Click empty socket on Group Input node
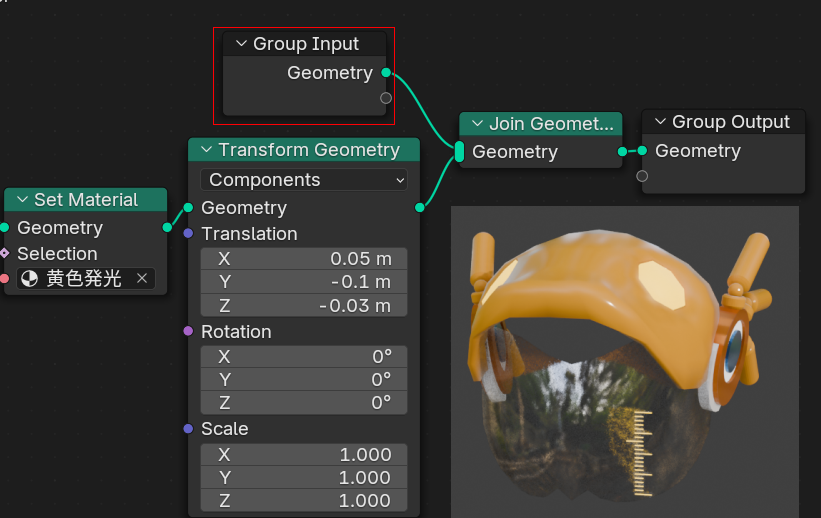The height and width of the screenshot is (518, 821). pos(386,98)
